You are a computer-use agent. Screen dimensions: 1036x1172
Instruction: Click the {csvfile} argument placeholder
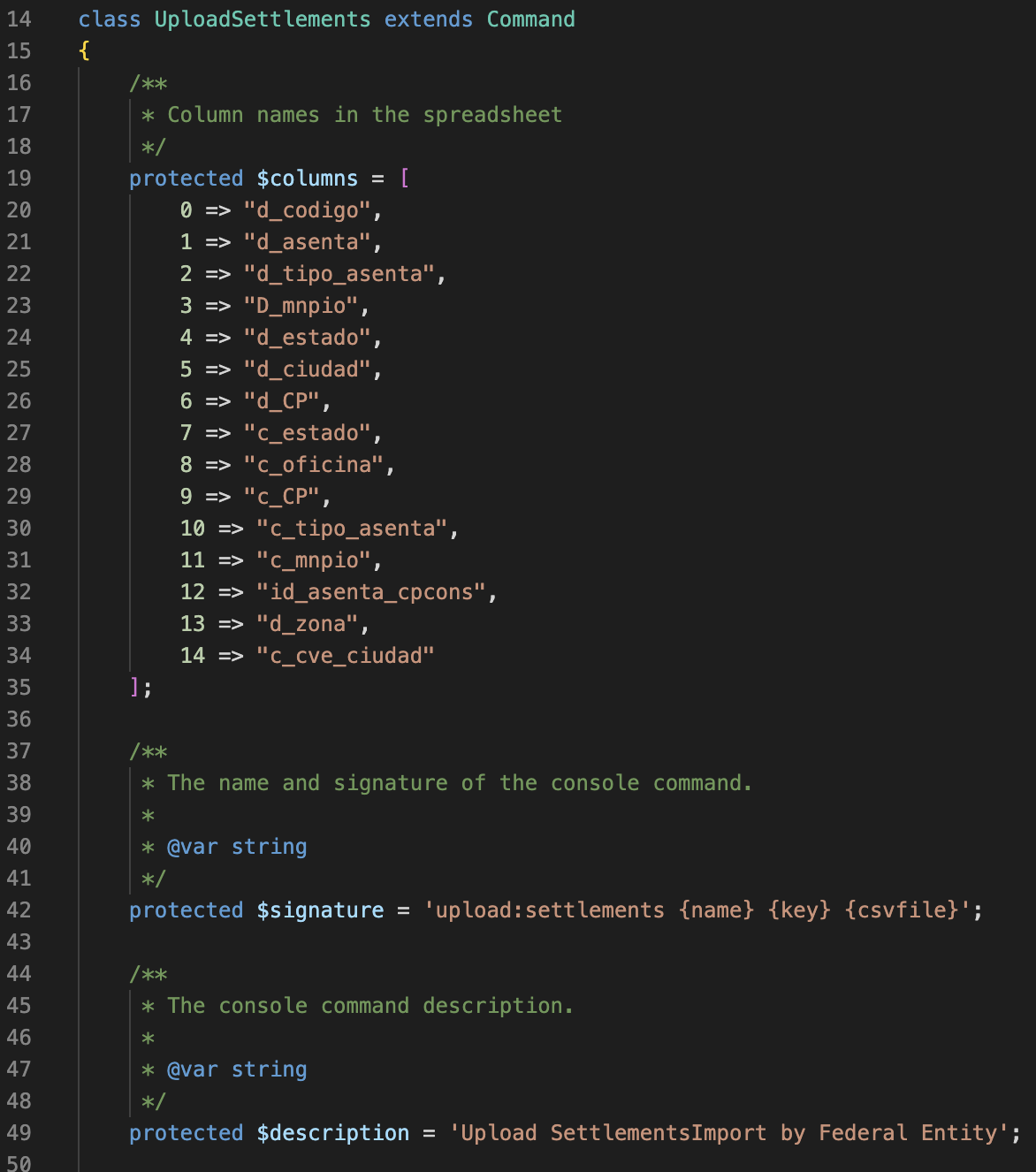click(x=902, y=910)
